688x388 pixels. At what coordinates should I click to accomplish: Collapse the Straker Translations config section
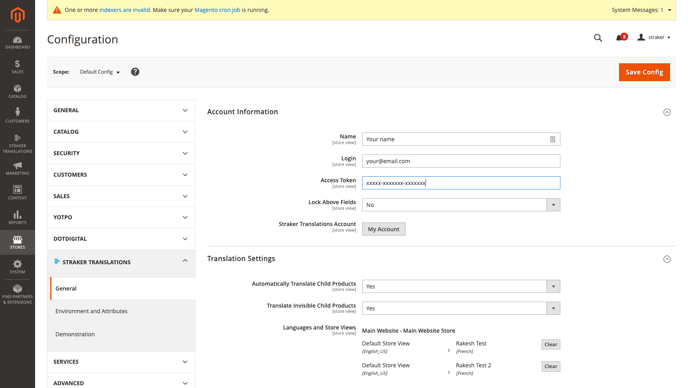[121, 262]
